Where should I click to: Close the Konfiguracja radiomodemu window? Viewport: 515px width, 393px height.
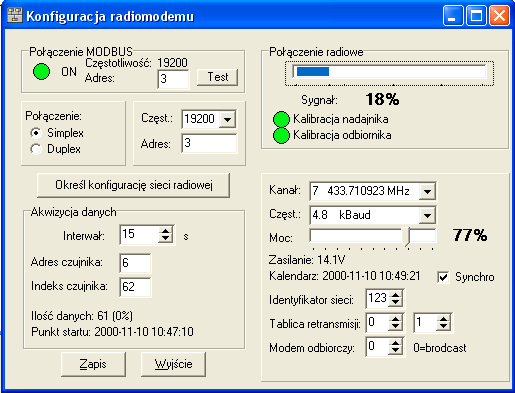point(499,15)
